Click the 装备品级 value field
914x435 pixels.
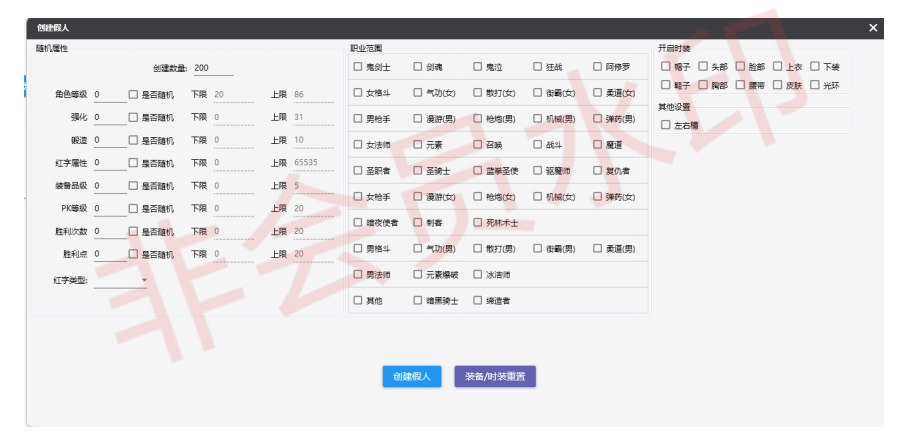tap(110, 185)
